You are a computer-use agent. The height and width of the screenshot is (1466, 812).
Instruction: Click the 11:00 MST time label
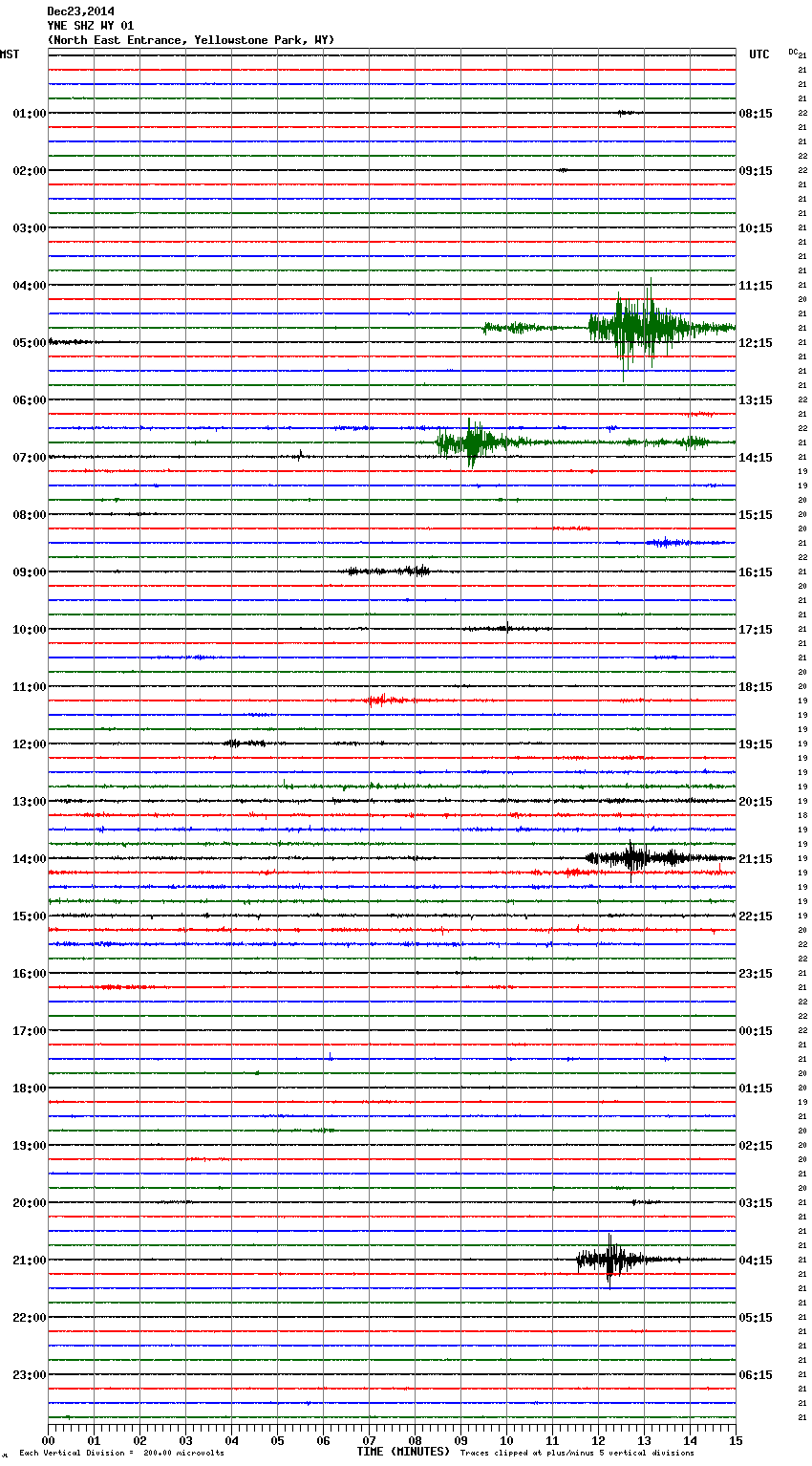tap(29, 687)
